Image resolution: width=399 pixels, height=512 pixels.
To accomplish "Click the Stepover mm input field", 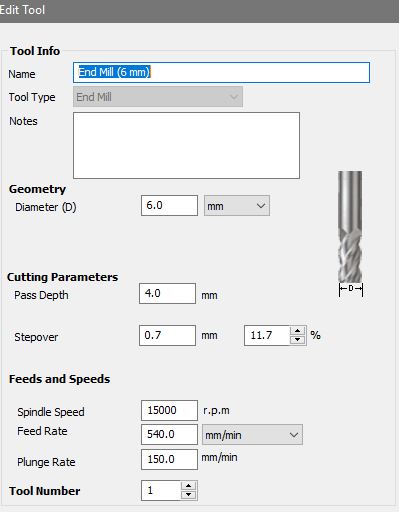I will [167, 336].
